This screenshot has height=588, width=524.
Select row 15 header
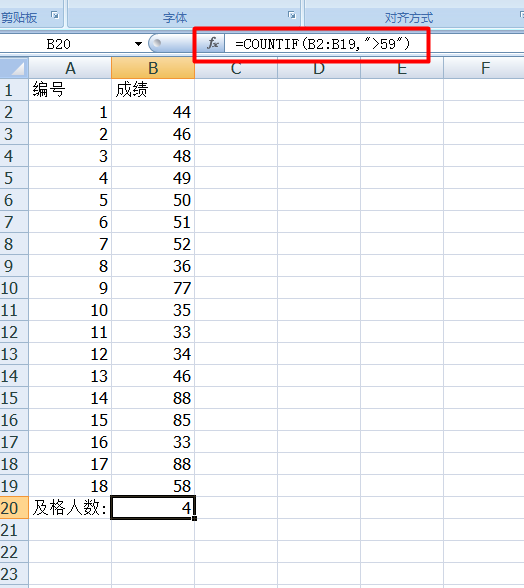[x=14, y=398]
